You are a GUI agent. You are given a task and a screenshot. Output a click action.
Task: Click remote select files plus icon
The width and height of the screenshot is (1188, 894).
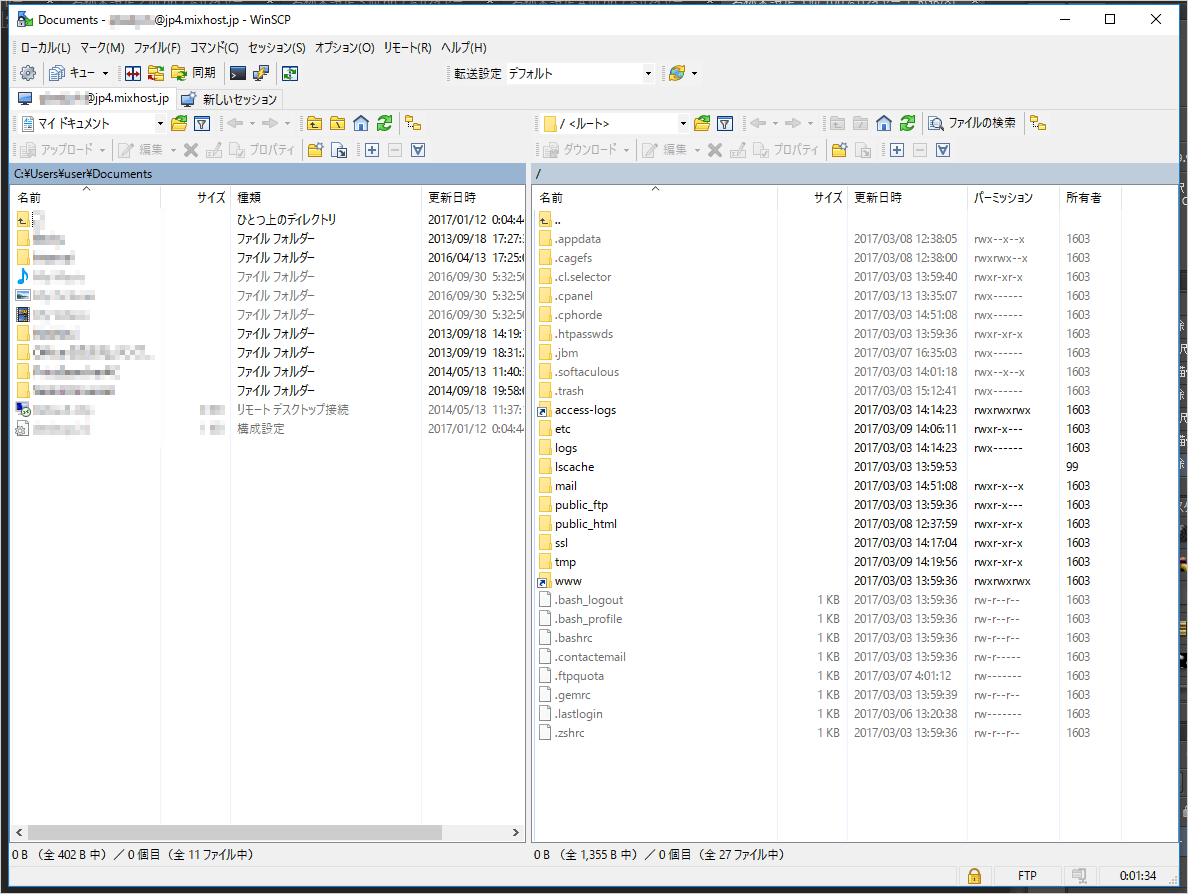pyautogui.click(x=897, y=150)
